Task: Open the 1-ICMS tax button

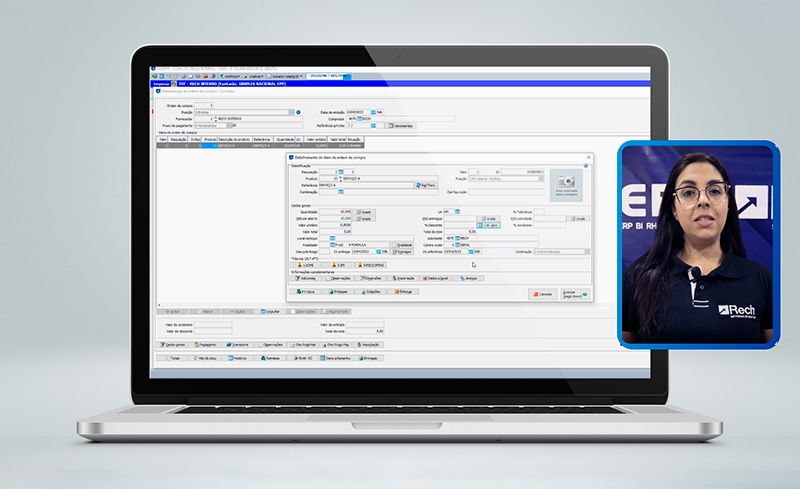Action: pos(306,265)
